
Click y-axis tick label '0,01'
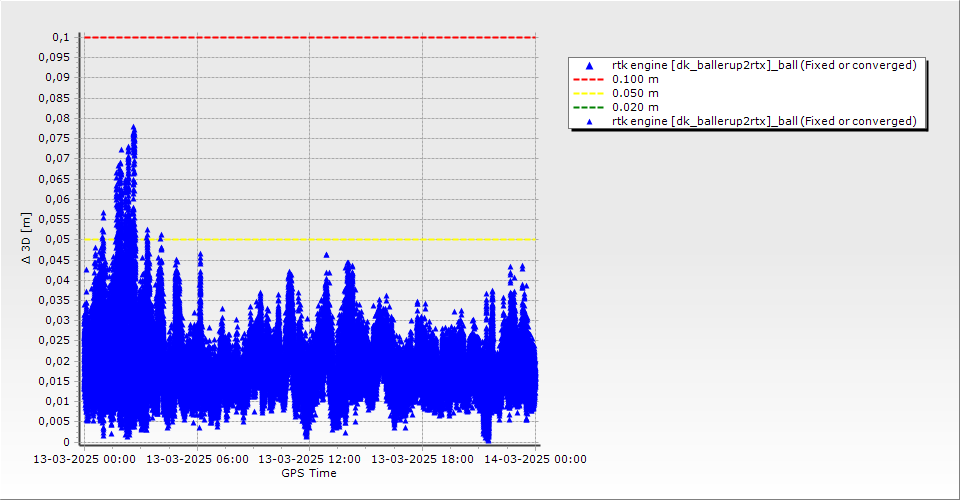coord(58,401)
